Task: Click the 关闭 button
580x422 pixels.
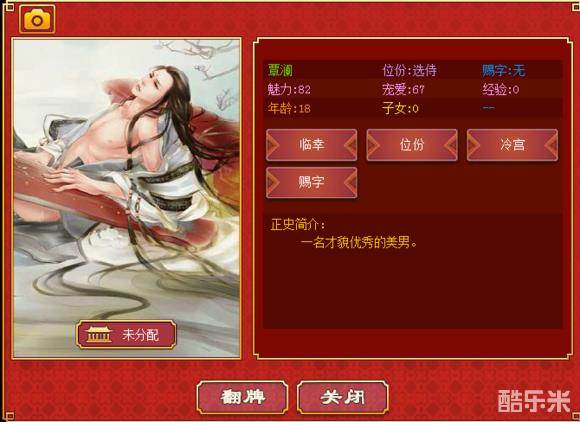Action: point(343,398)
